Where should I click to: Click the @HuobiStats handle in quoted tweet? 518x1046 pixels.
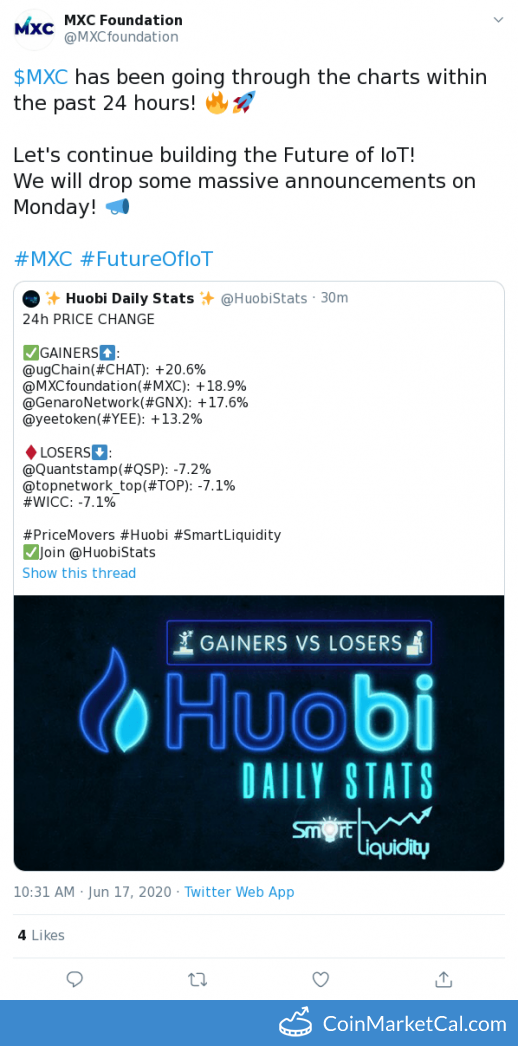[264, 298]
